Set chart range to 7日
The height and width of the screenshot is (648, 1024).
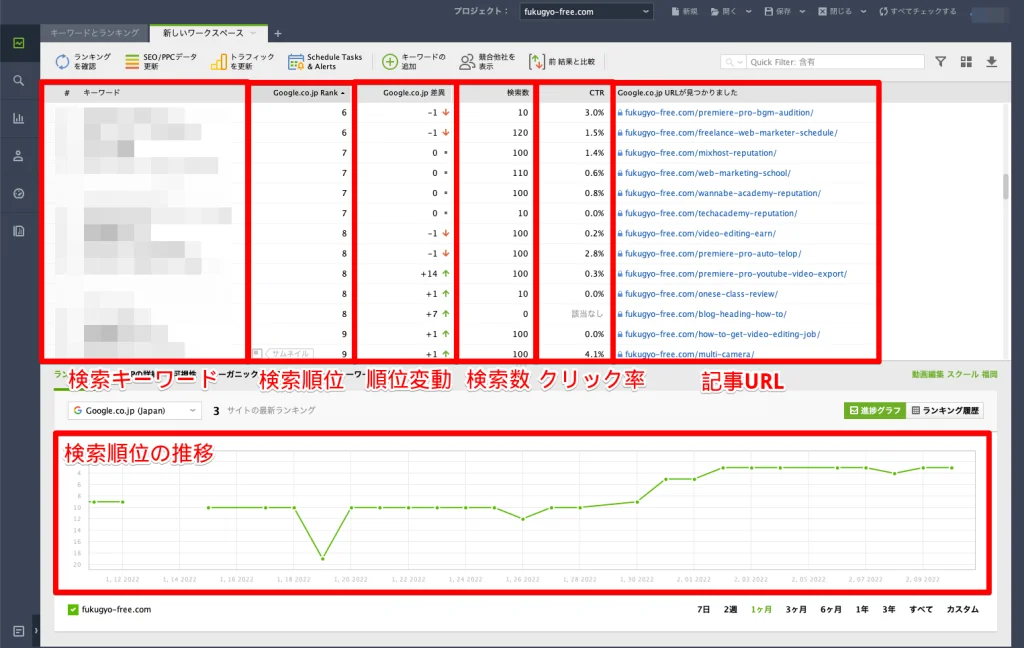click(x=703, y=609)
